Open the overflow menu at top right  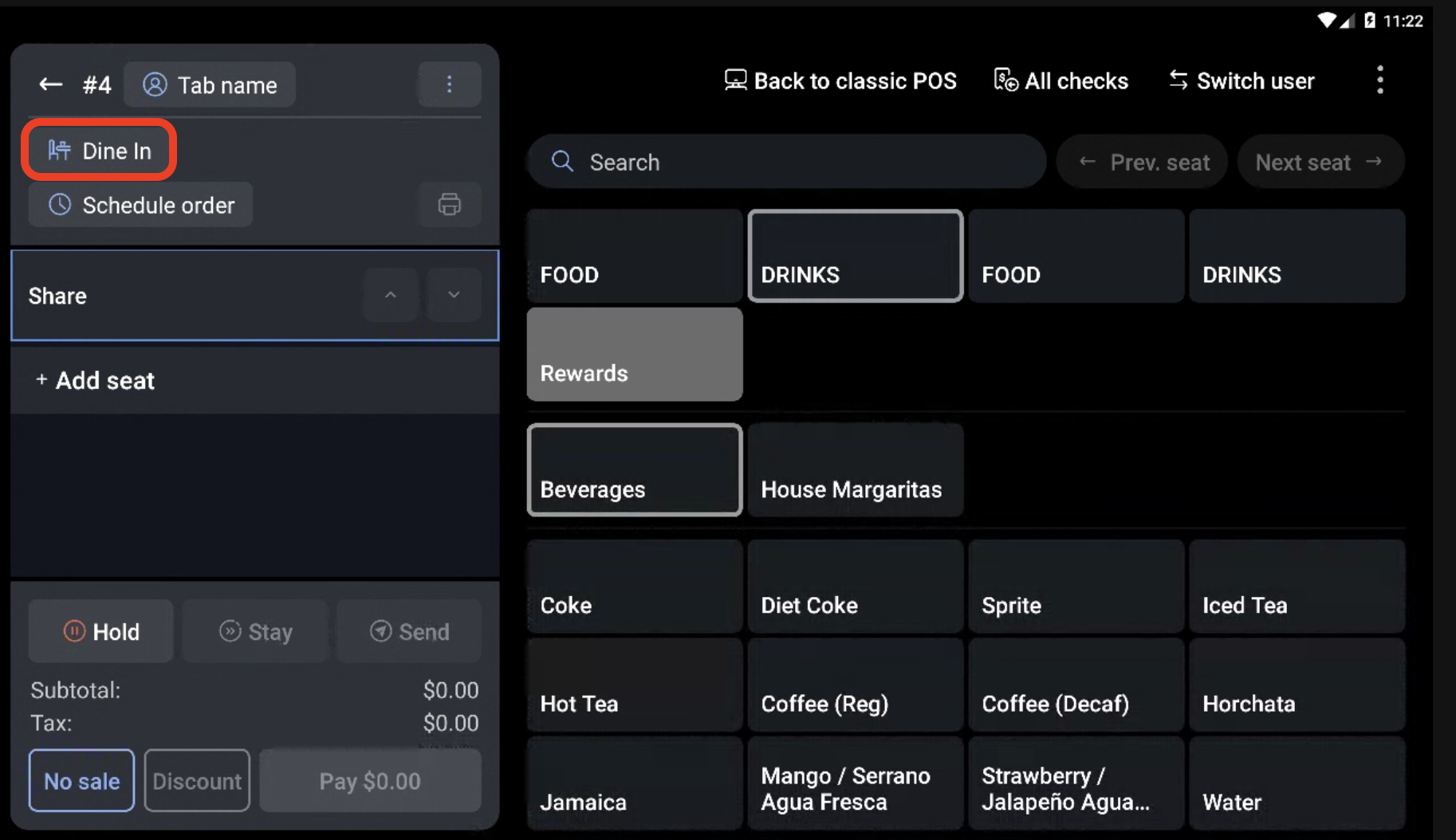coord(1380,80)
